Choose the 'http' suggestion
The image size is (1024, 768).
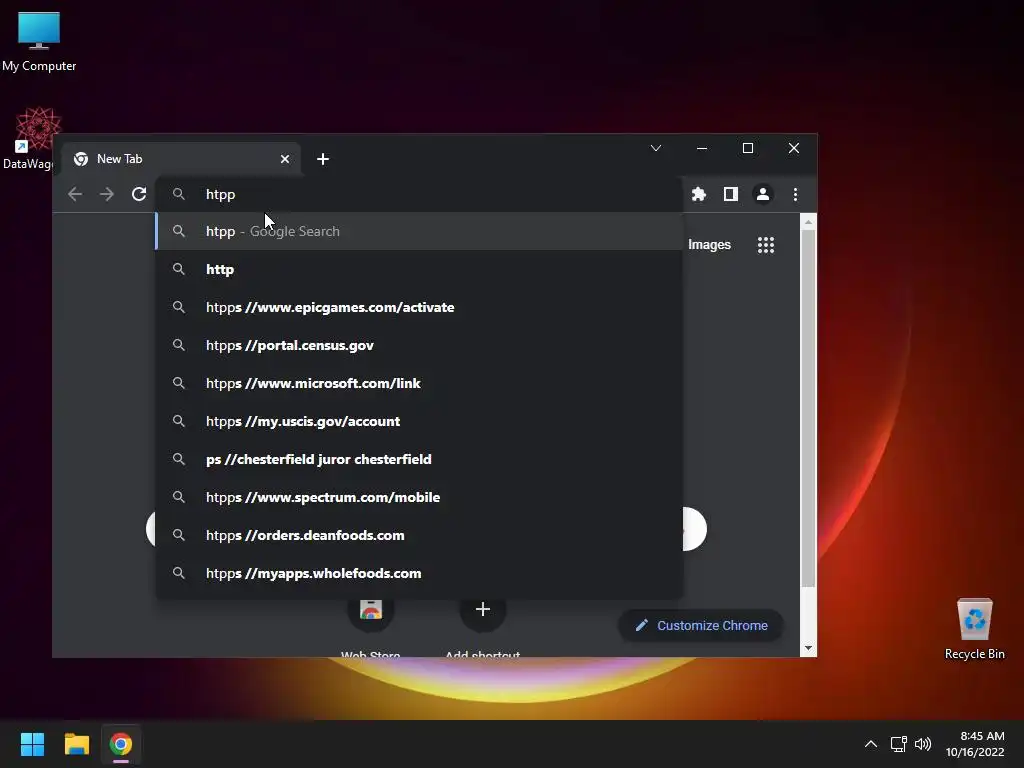tap(419, 269)
